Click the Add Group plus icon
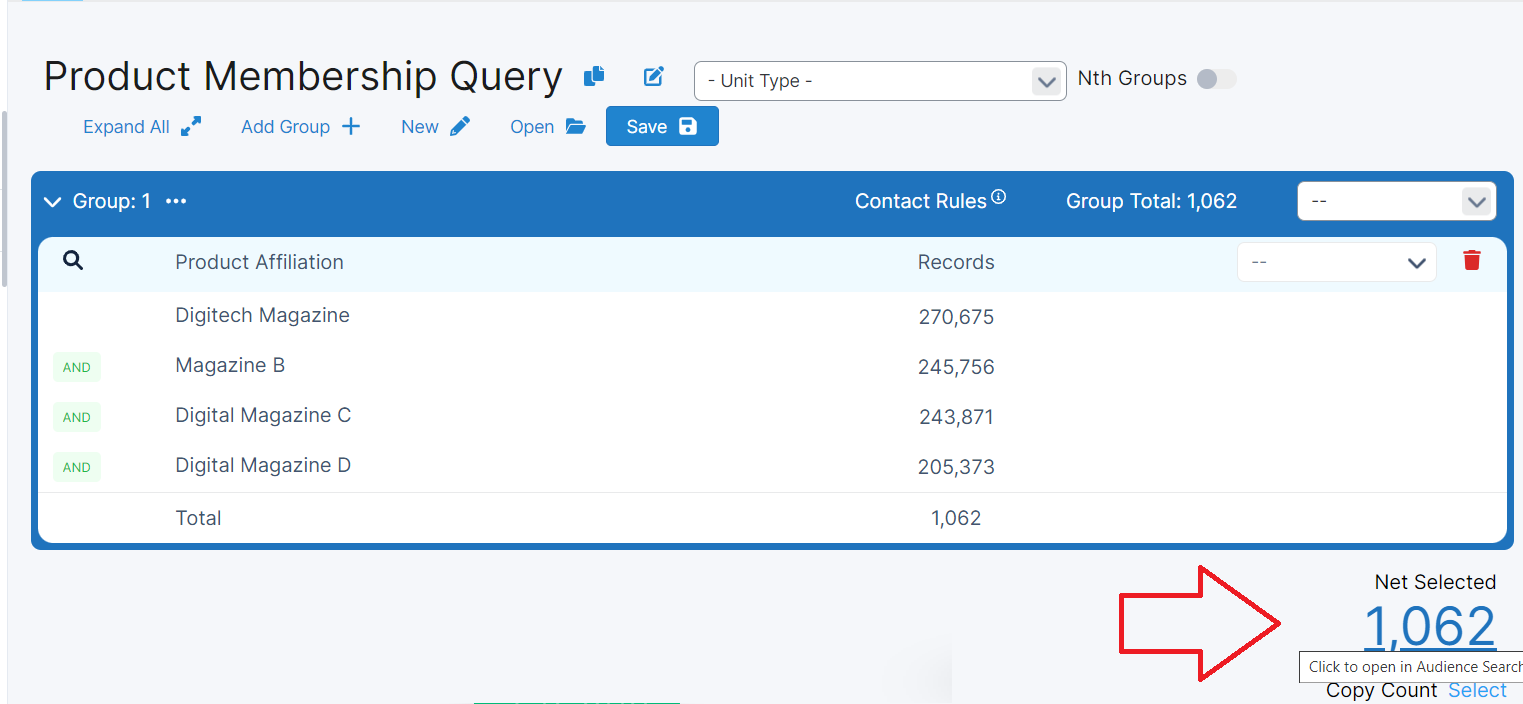The width and height of the screenshot is (1523, 704). coord(351,127)
